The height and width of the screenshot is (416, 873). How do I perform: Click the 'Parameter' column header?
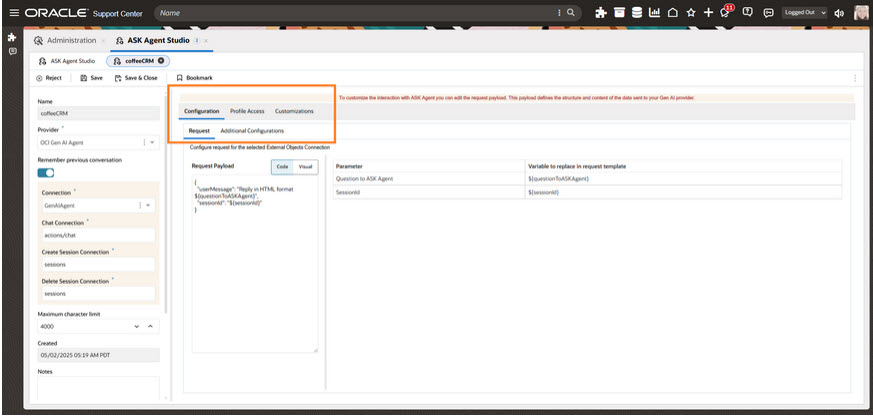(429, 166)
